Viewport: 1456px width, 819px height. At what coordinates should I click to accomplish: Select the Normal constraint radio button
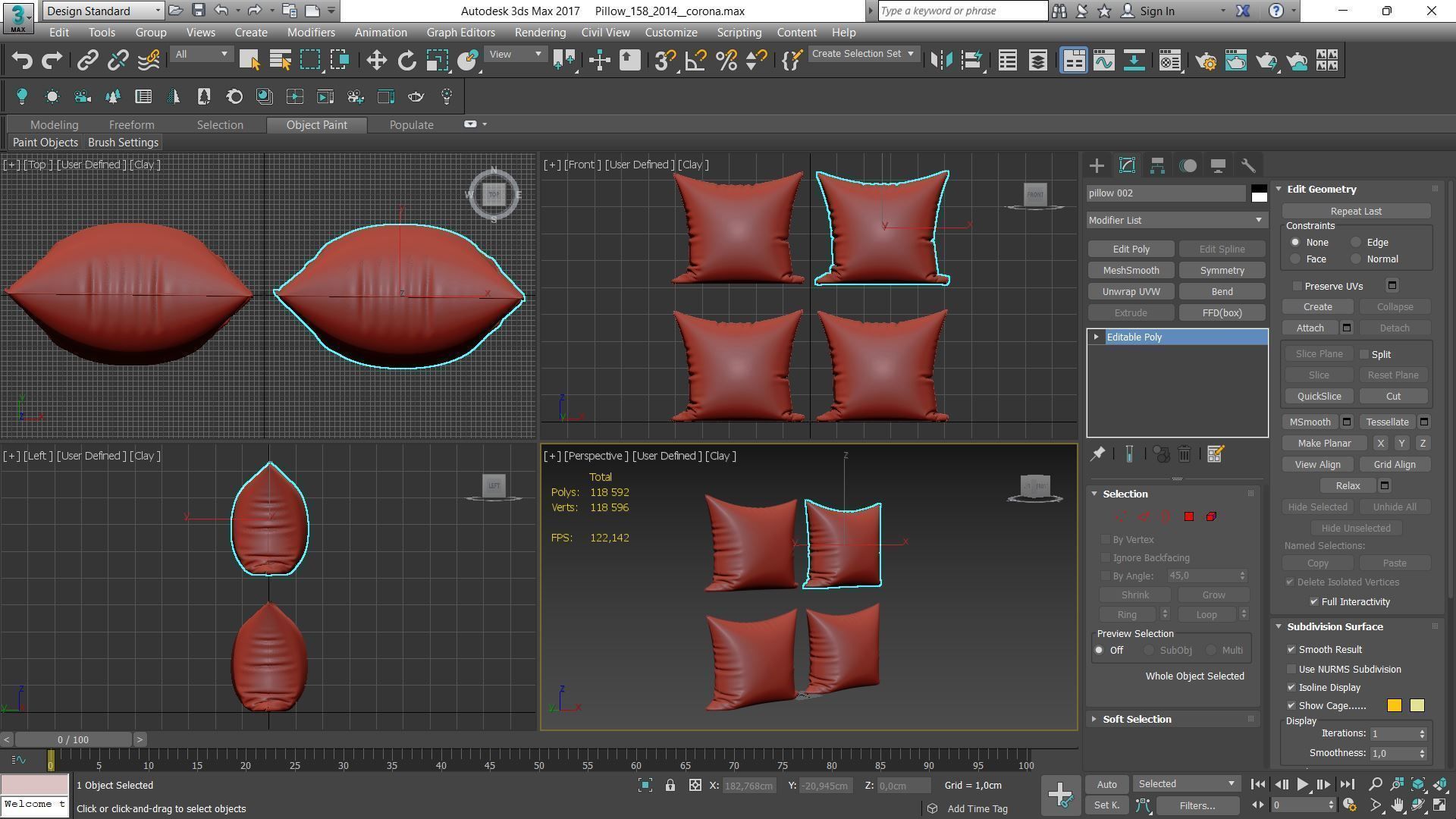point(1356,259)
